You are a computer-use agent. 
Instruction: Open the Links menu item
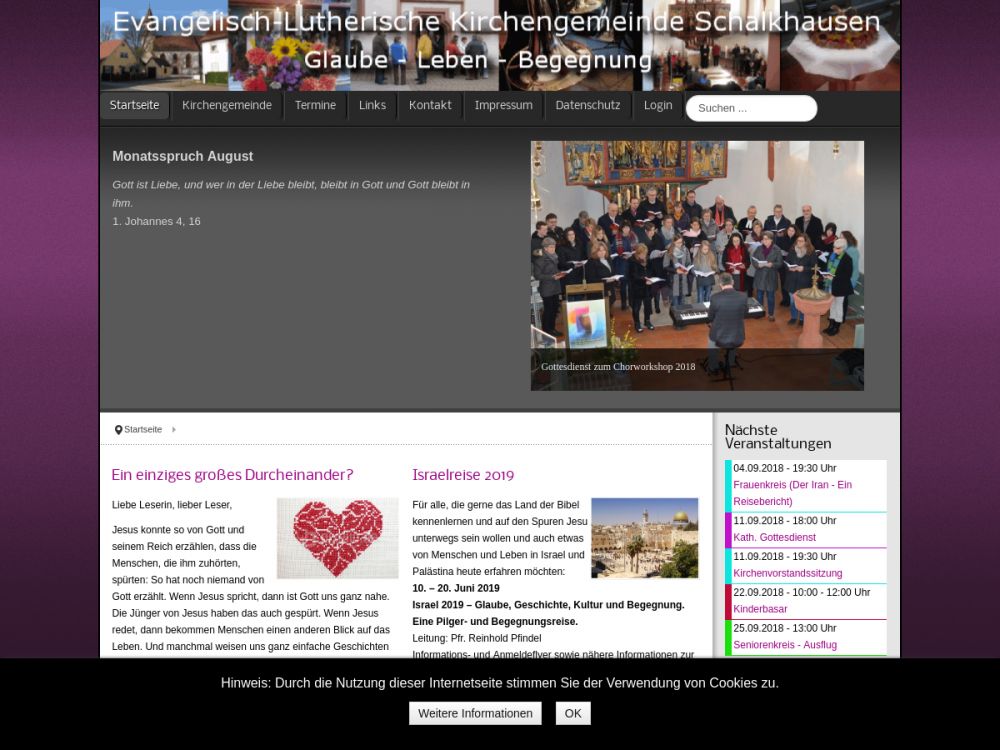[x=372, y=106]
